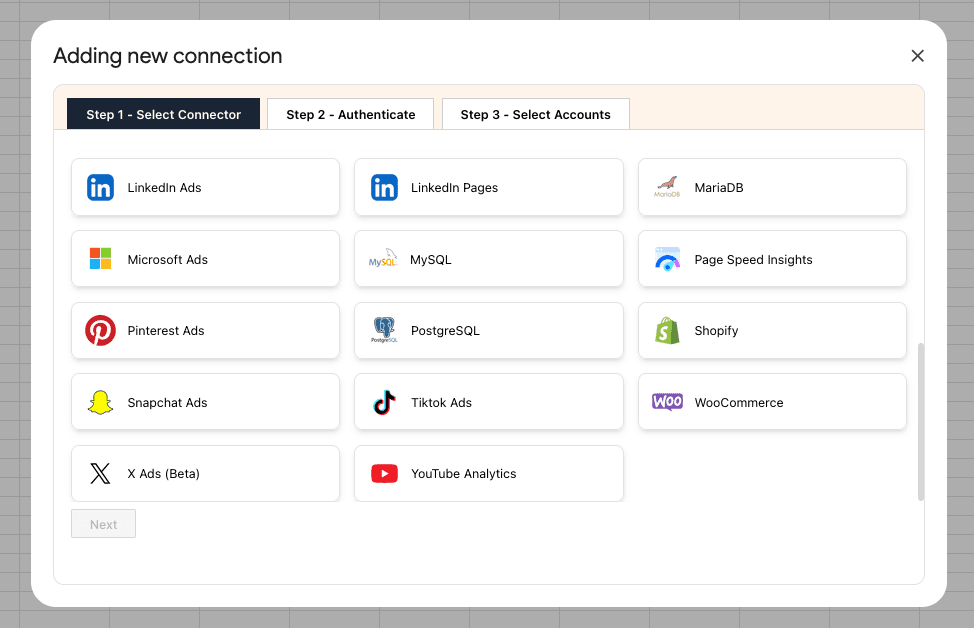
Task: Click the LinkedIn Ads logo icon
Action: pyautogui.click(x=100, y=187)
